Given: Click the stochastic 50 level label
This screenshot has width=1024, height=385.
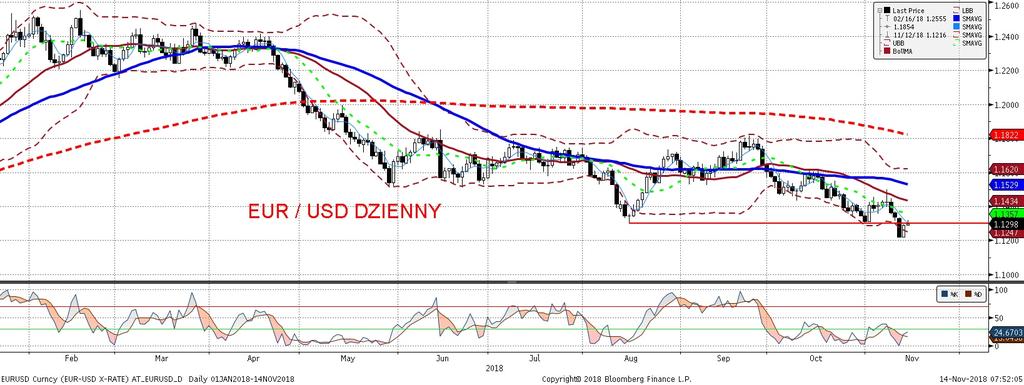Looking at the screenshot, I should [999, 317].
